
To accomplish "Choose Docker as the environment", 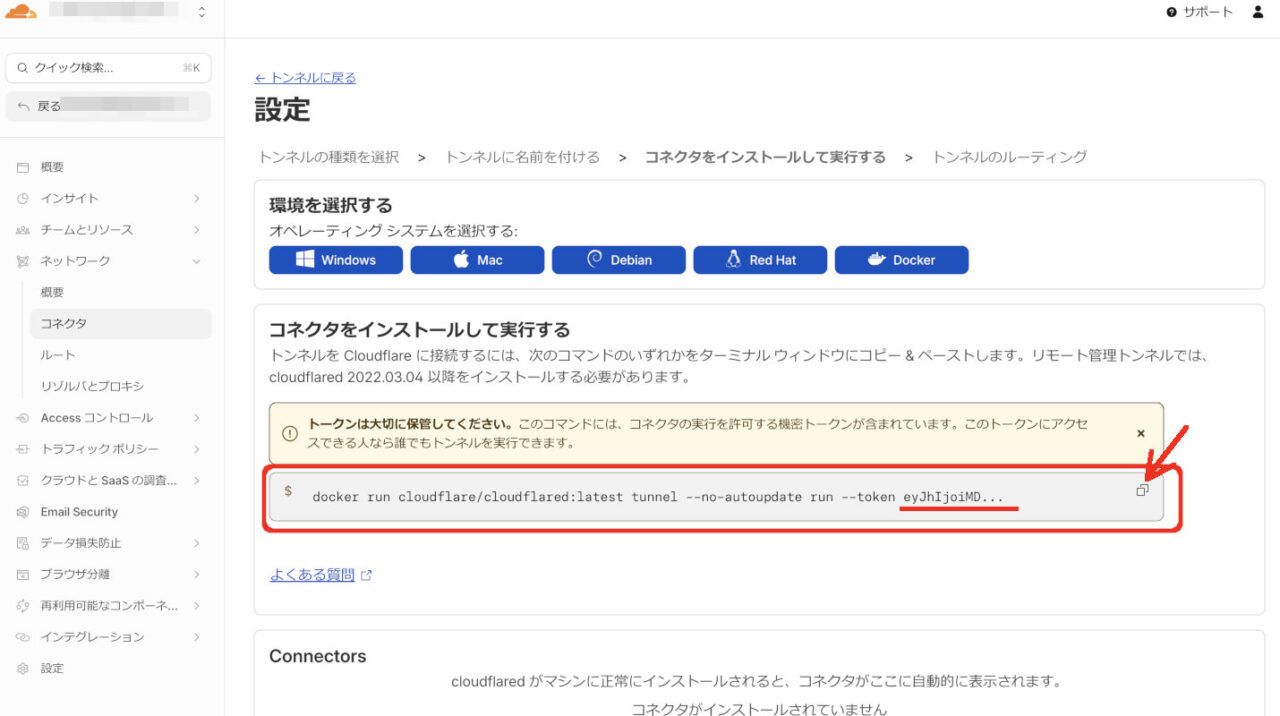I will 902,260.
